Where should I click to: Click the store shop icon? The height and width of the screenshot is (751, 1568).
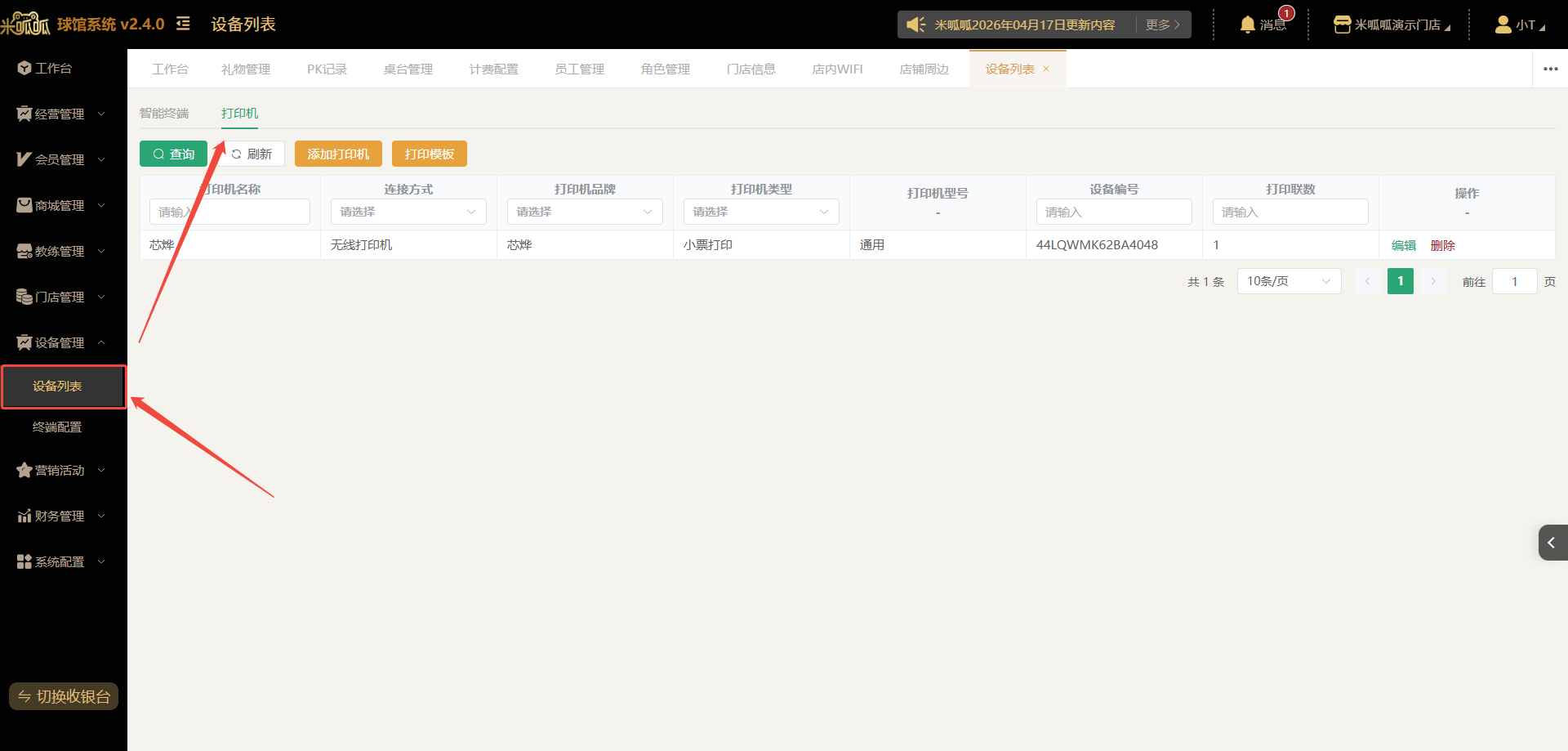coord(1342,25)
